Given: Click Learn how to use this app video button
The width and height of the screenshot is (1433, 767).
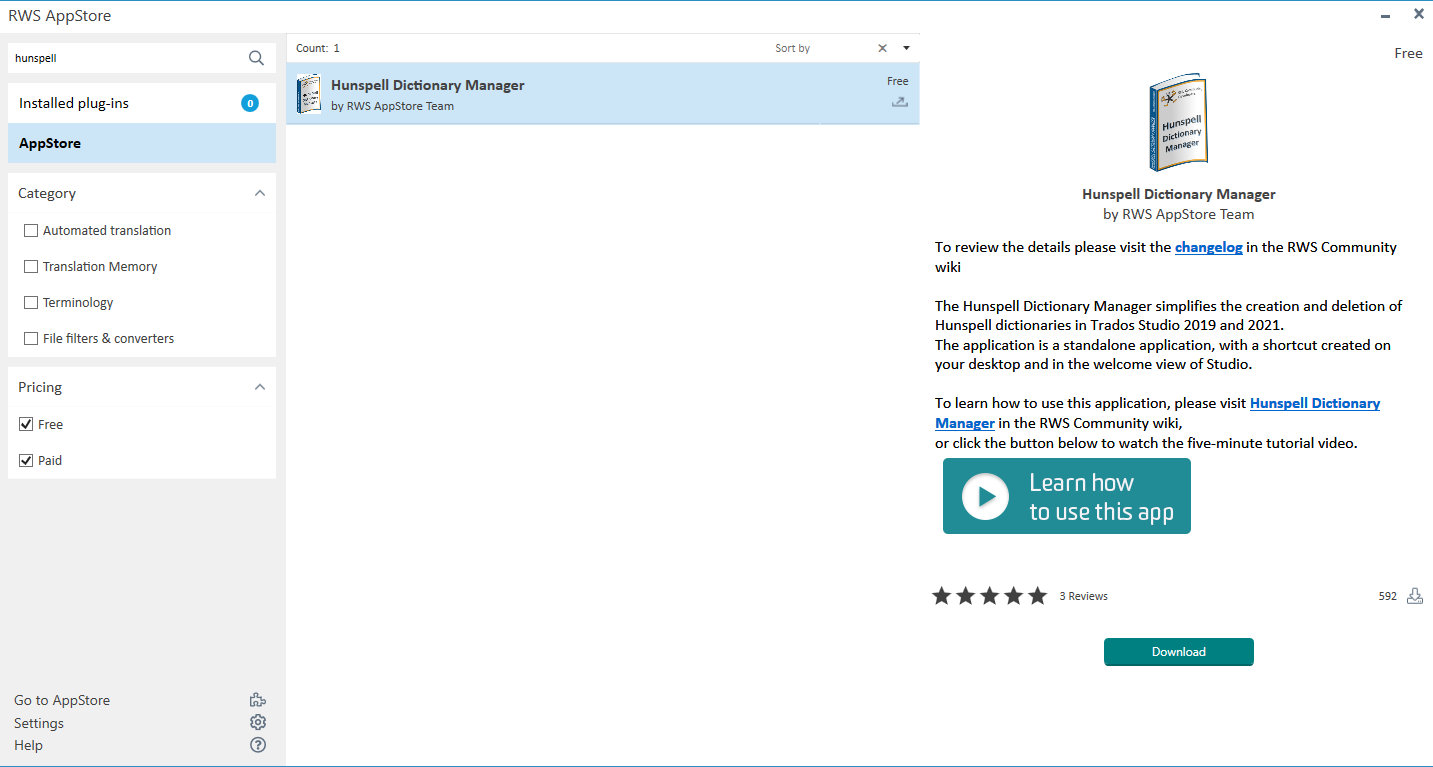Looking at the screenshot, I should pos(1066,496).
